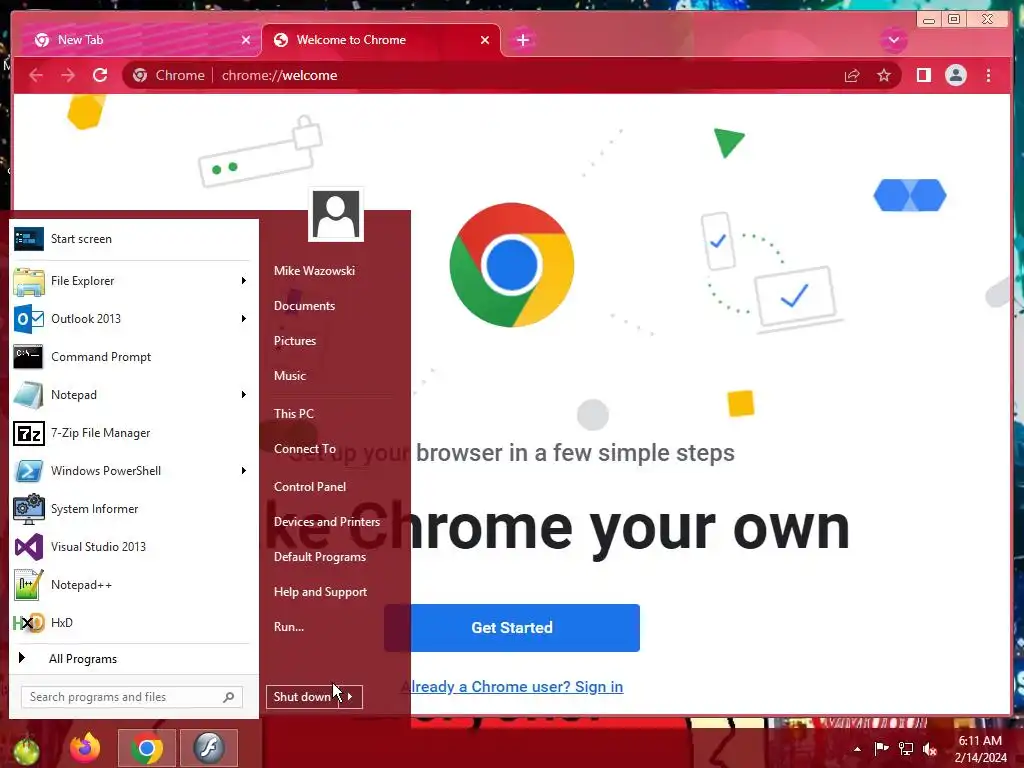This screenshot has height=768, width=1024.
Task: Click the Shut down button
Action: pos(303,697)
